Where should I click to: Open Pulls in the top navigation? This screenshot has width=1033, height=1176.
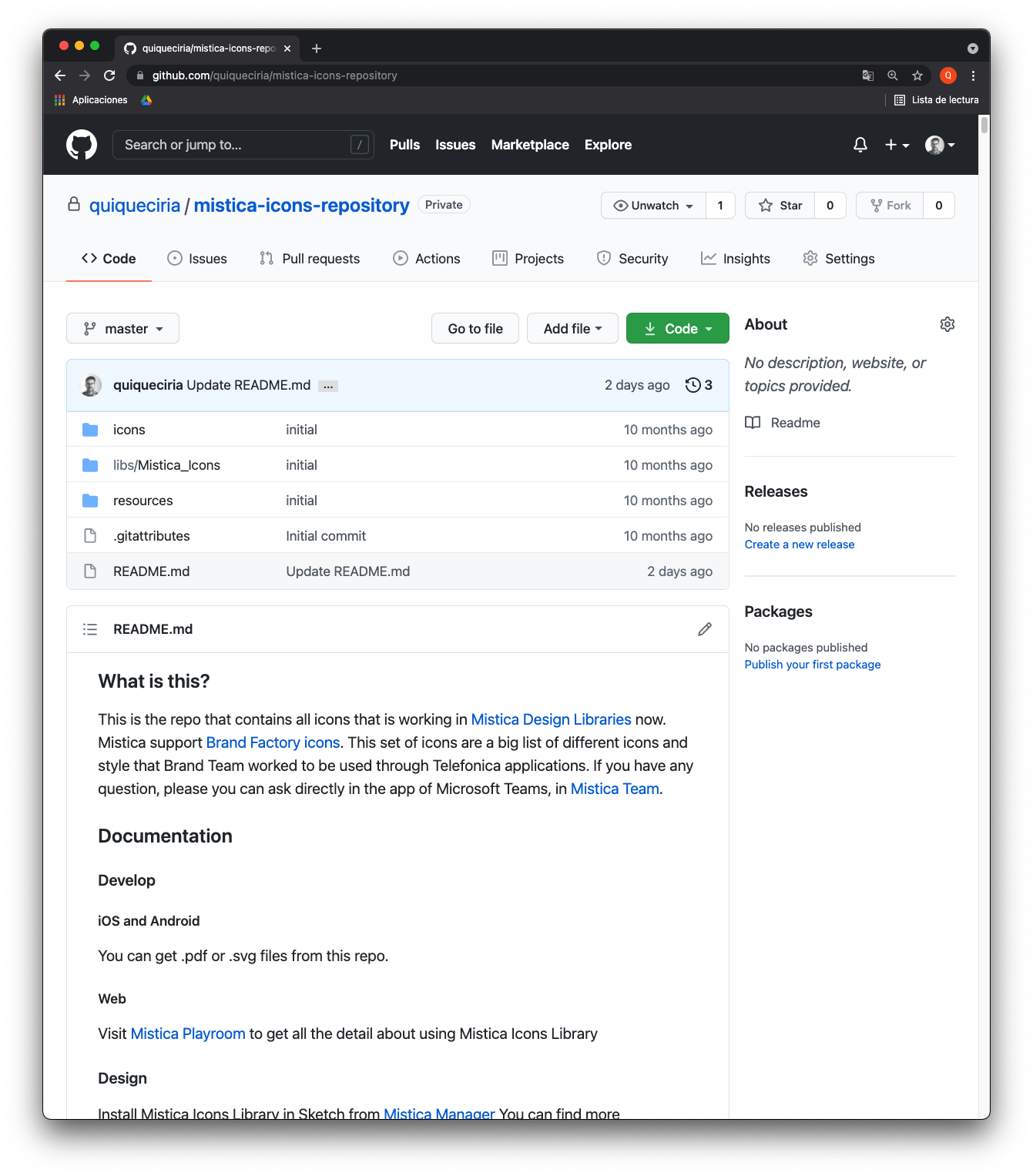click(x=404, y=145)
